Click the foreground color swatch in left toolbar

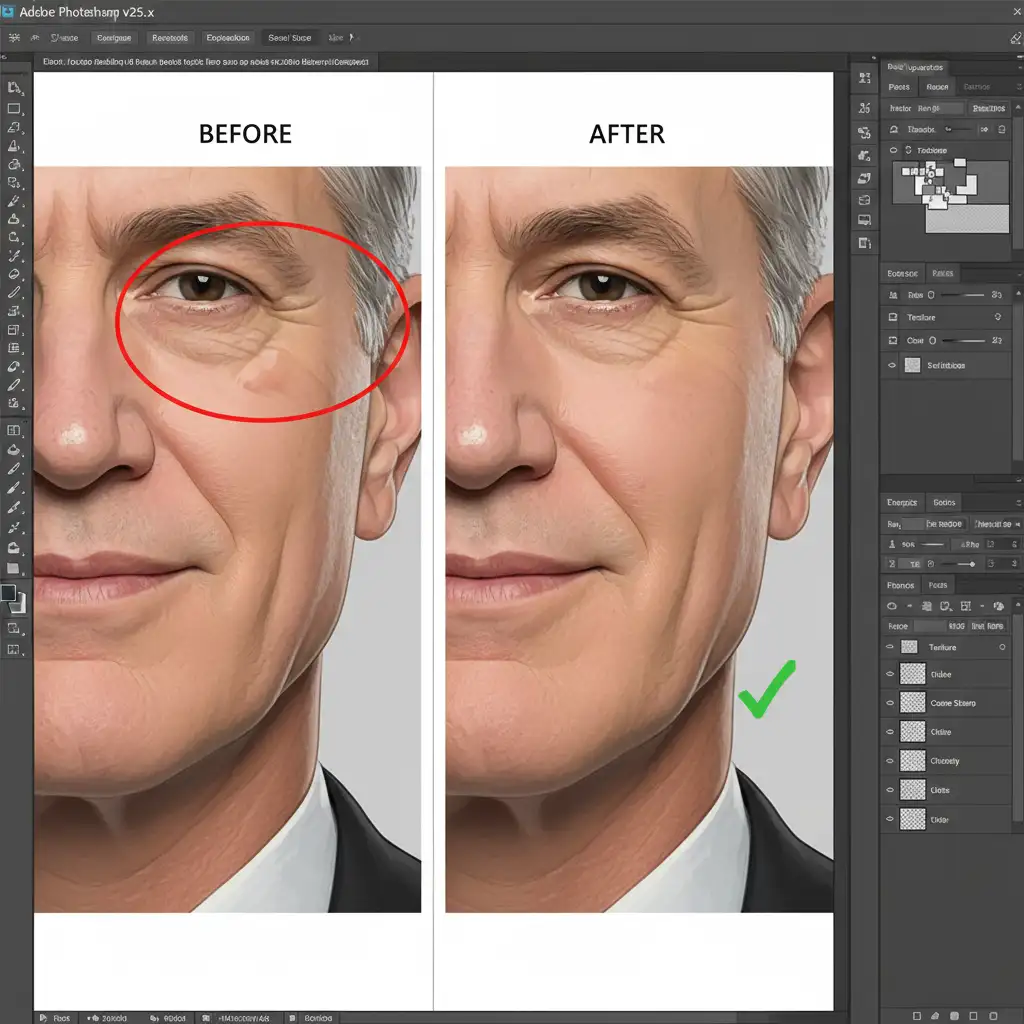(x=9, y=593)
